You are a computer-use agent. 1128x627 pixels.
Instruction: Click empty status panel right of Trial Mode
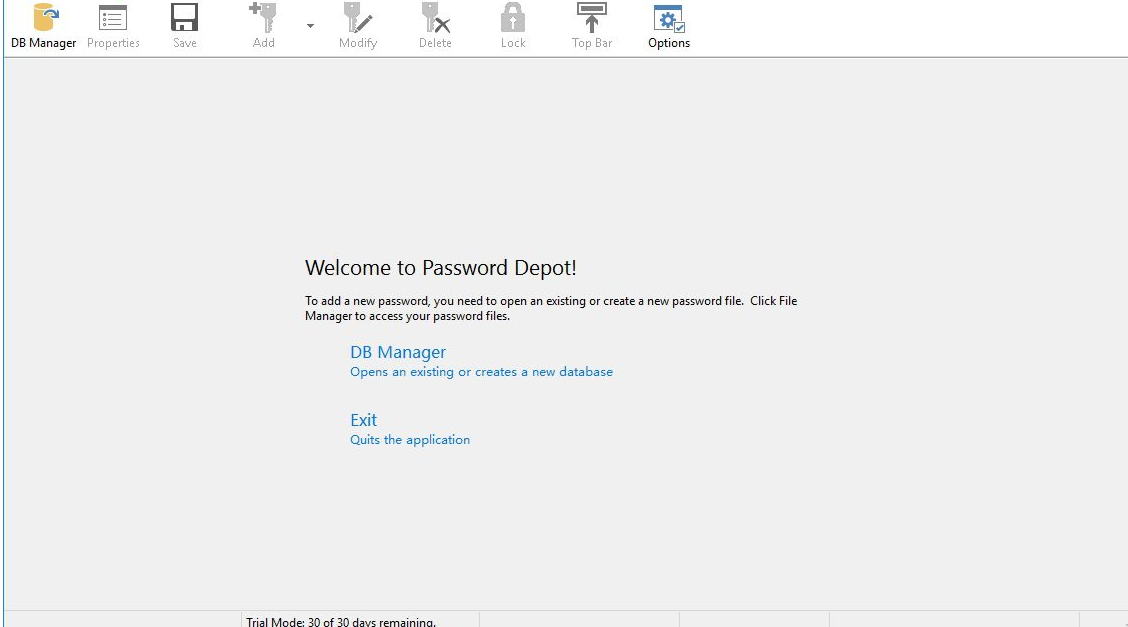[578, 620]
